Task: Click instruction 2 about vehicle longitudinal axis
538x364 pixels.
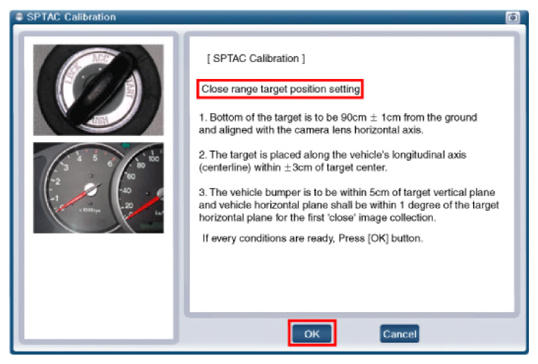Action: click(x=332, y=161)
